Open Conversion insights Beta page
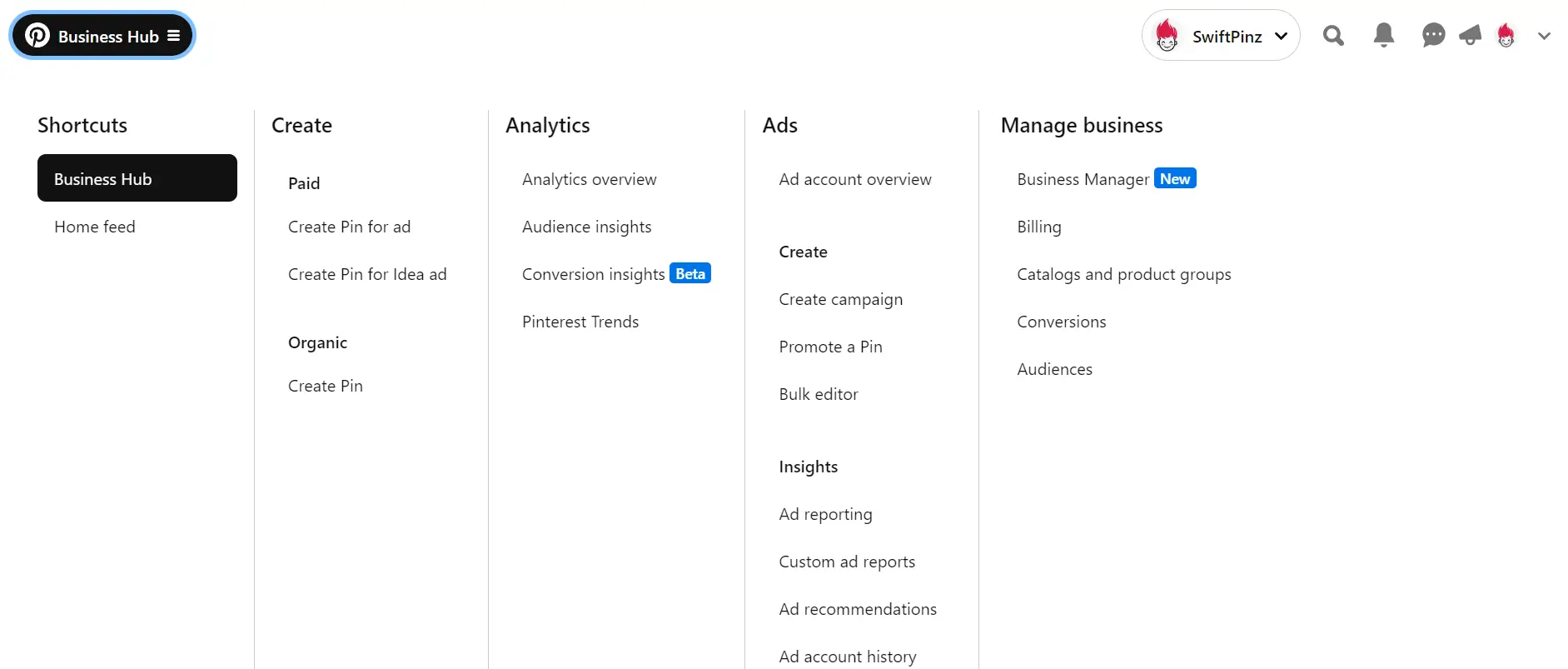This screenshot has height=669, width=1568. (616, 274)
